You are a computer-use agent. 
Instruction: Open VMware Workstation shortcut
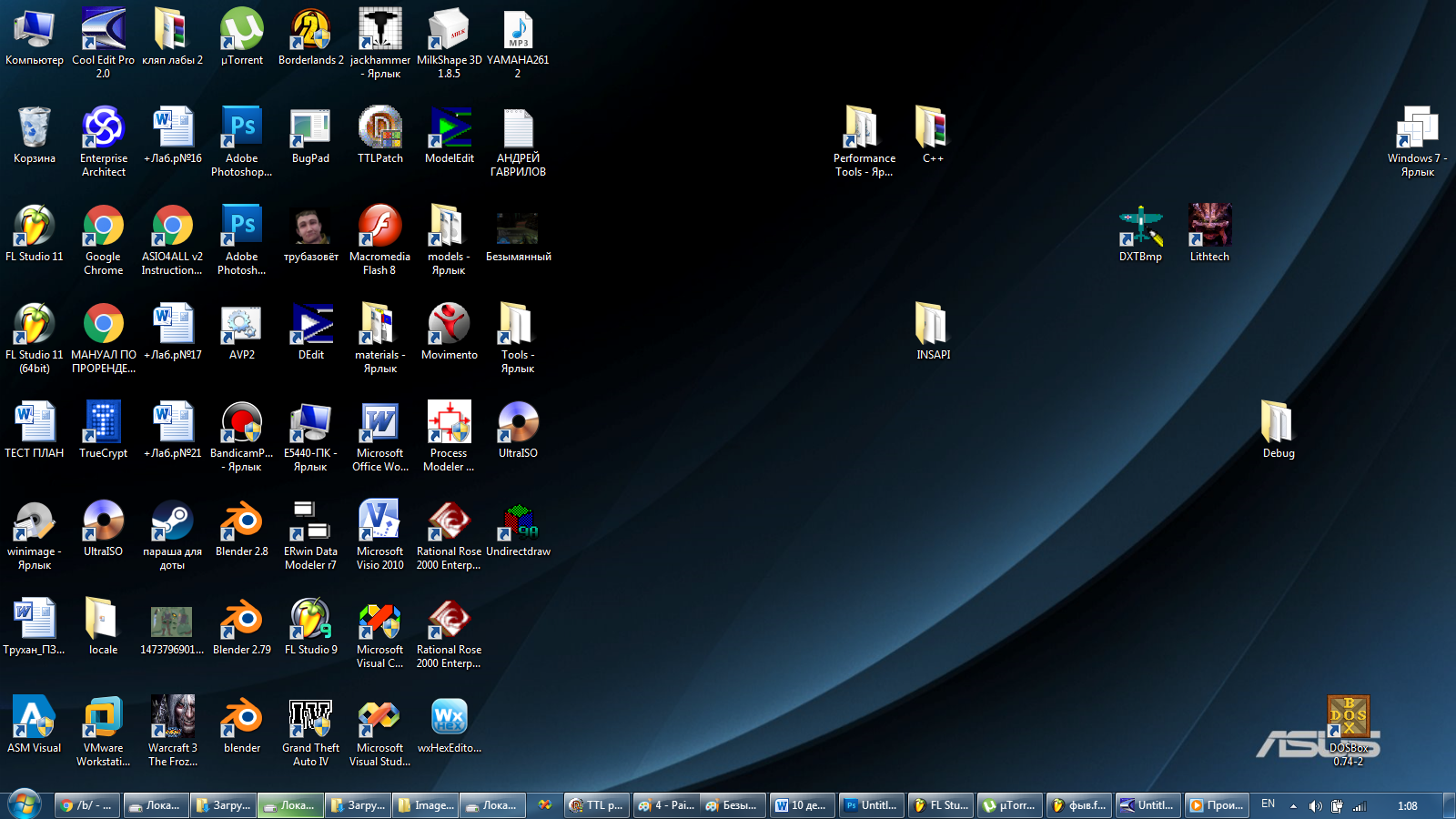coord(103,730)
